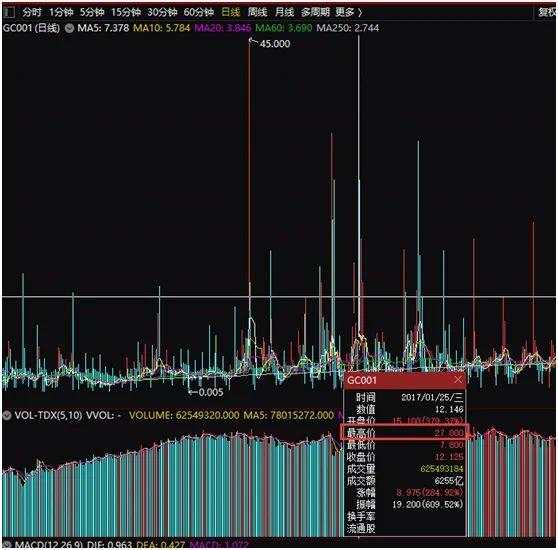
Task: Select the 1分钟 period tab
Action: tap(61, 13)
